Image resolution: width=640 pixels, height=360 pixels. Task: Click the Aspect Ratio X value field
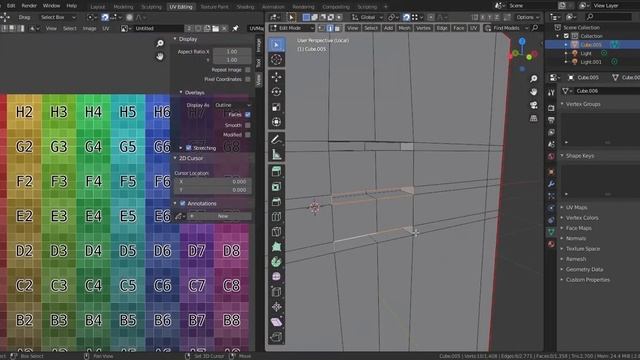(232, 52)
